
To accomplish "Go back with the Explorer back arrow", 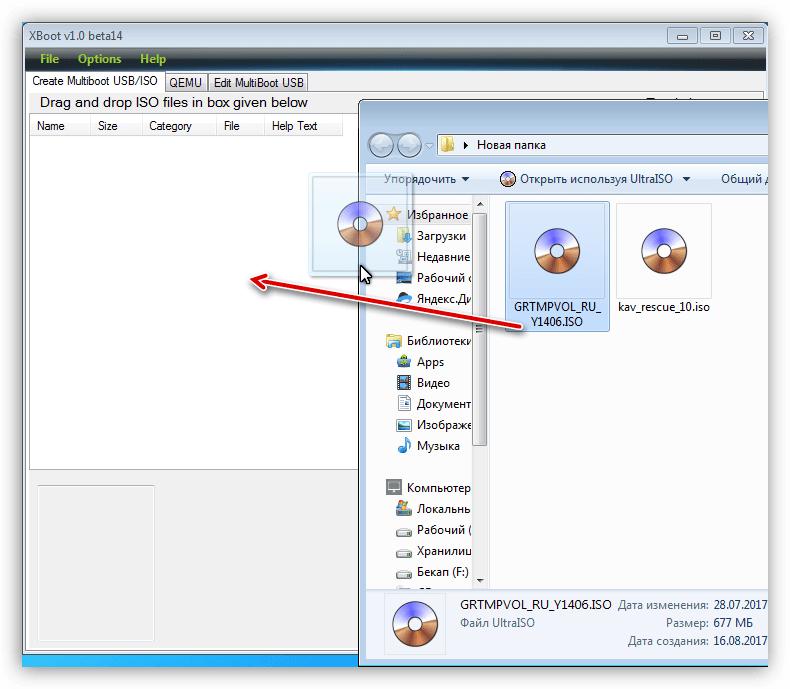I will [x=382, y=146].
